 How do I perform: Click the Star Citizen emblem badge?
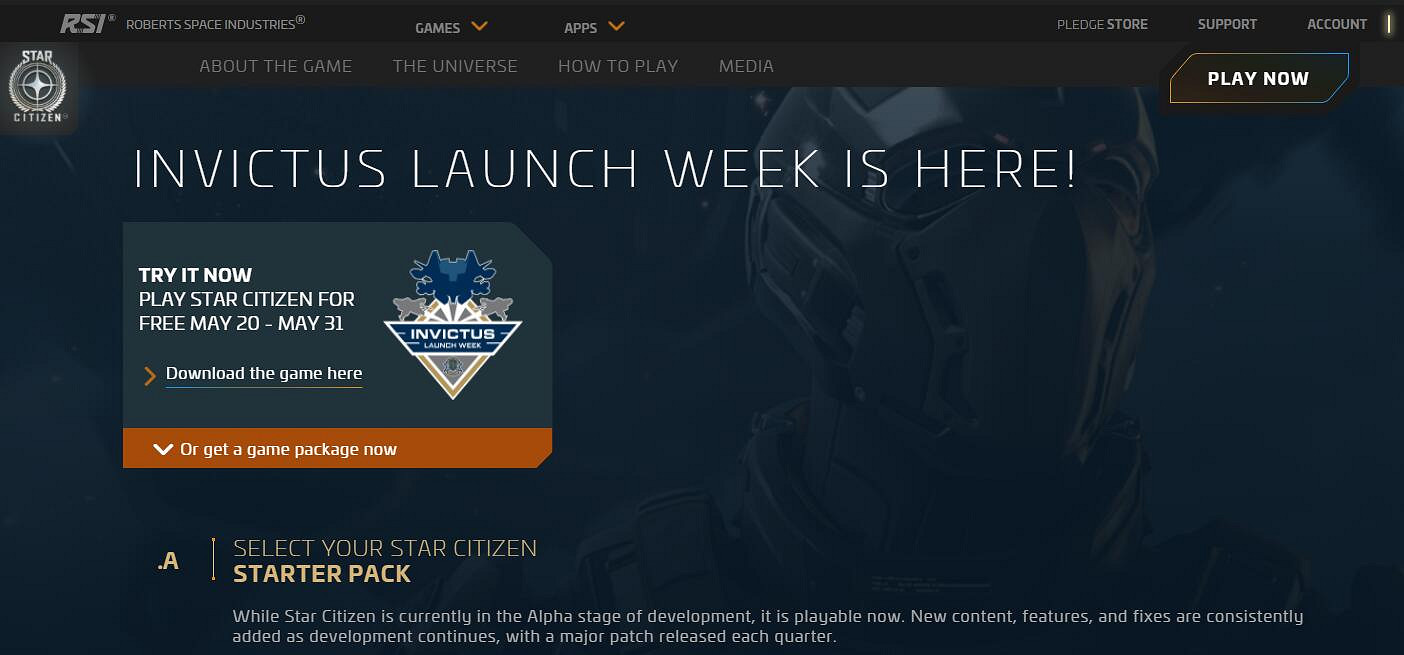[x=38, y=87]
